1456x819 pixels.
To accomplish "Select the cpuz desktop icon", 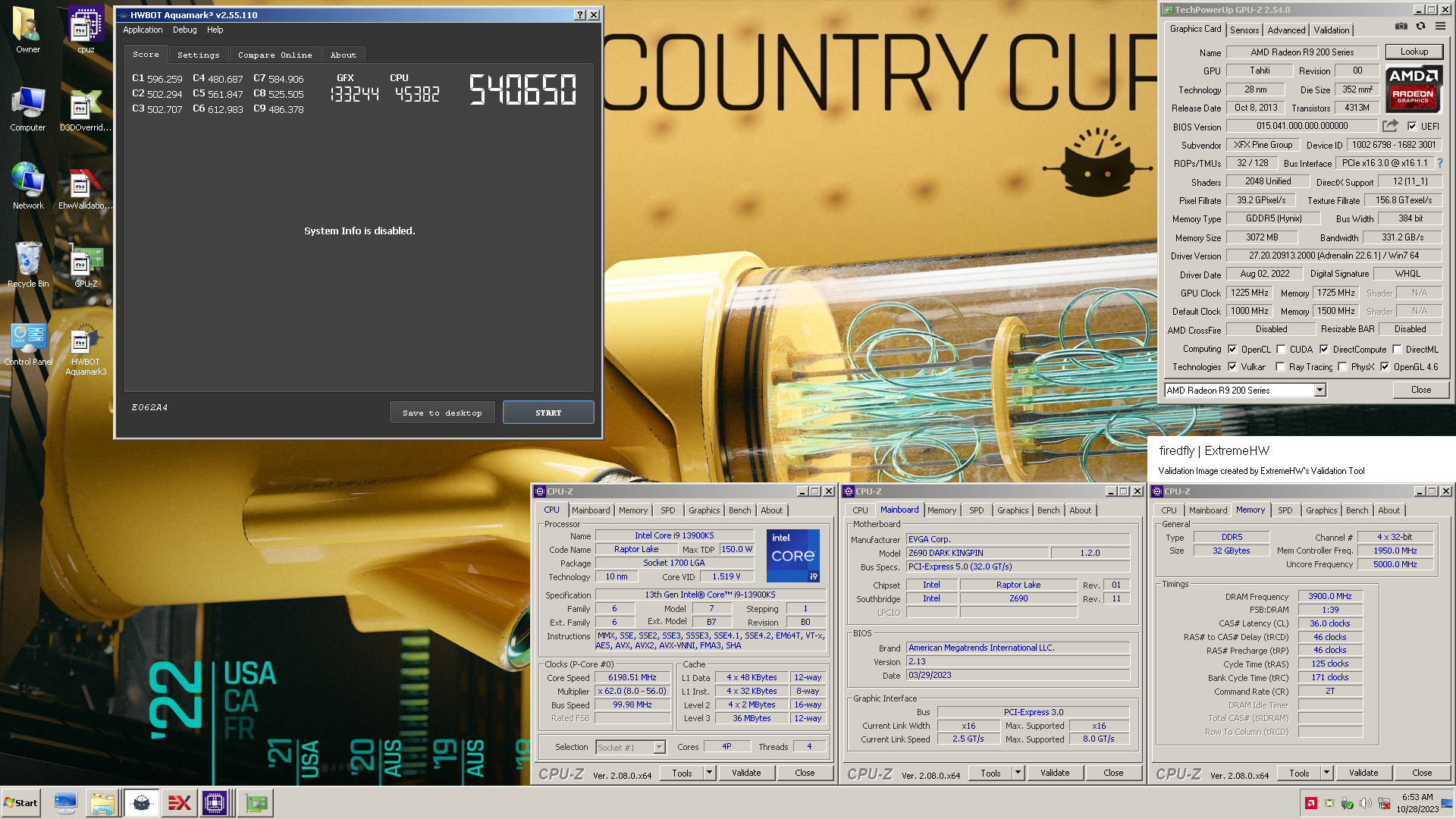I will point(86,30).
